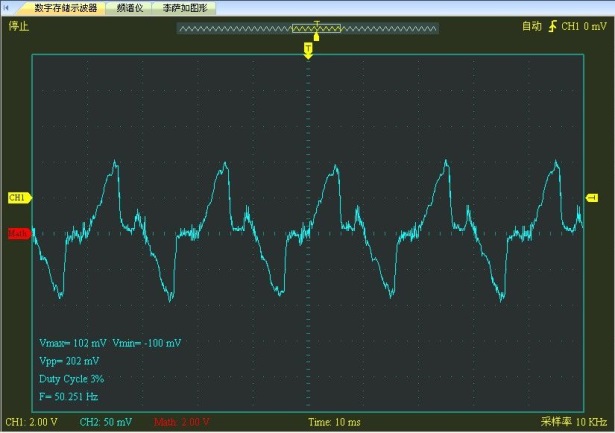615x433 pixels.
Task: Click the CH1: 2.00 V scale readout
Action: coord(33,422)
